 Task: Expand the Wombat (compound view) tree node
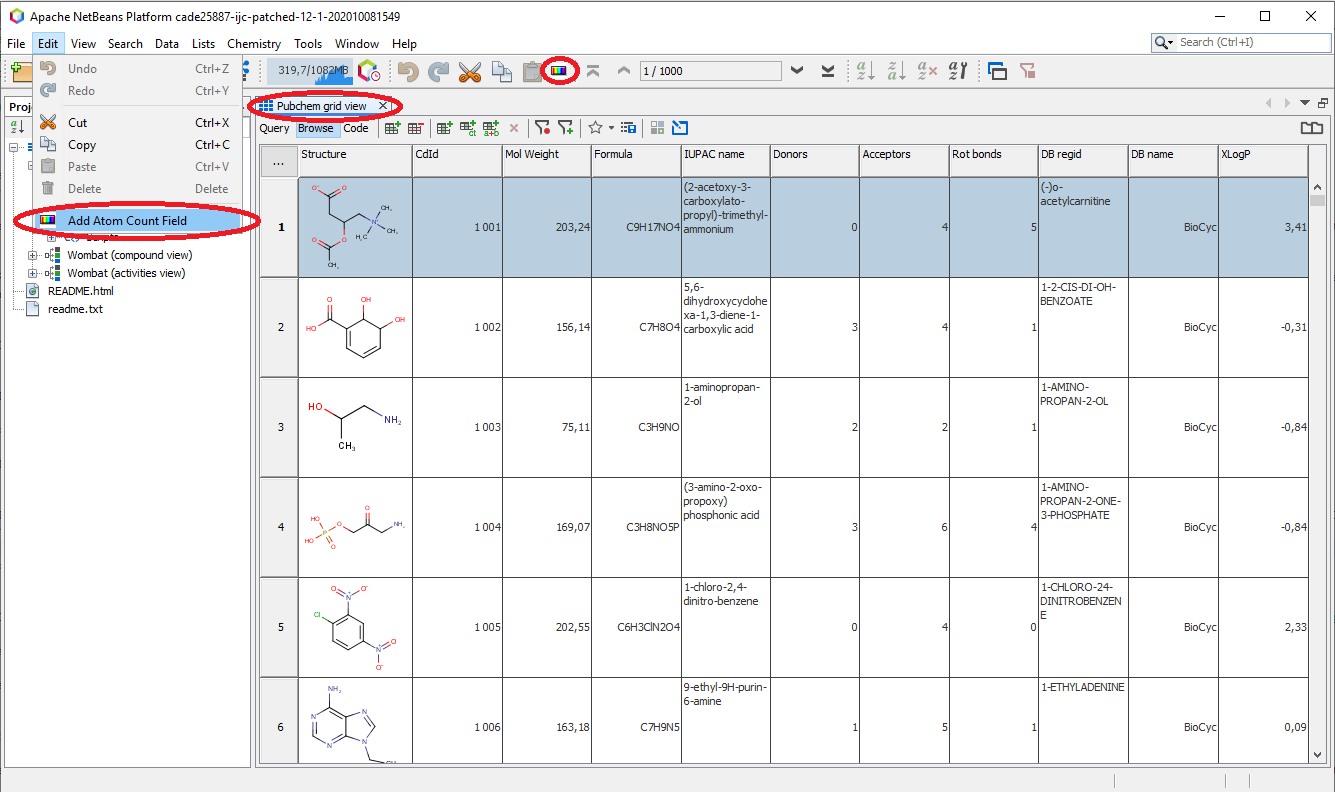point(33,255)
